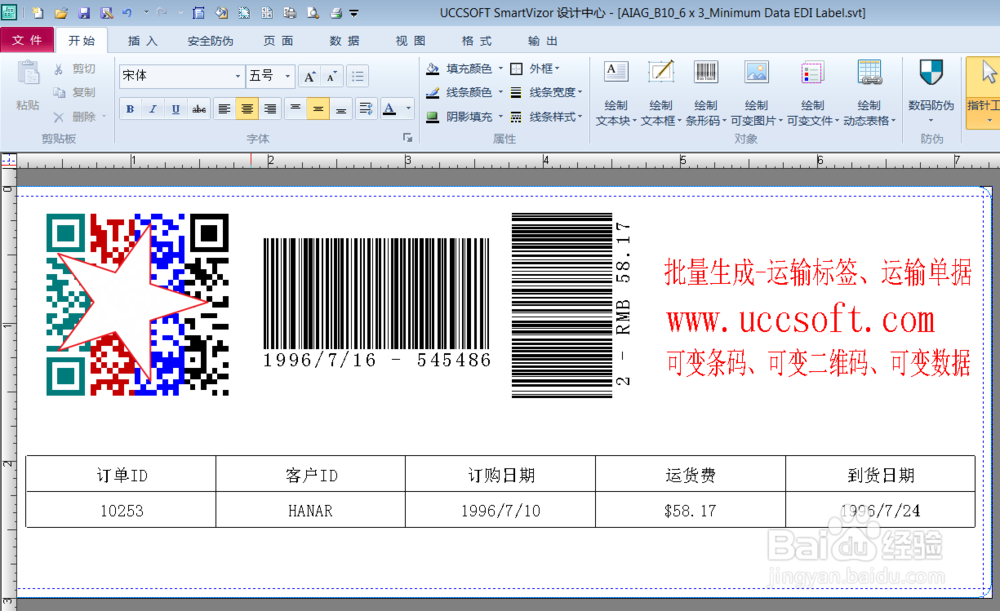
Task: Open the Undo history dropdown arrow
Action: pos(146,13)
